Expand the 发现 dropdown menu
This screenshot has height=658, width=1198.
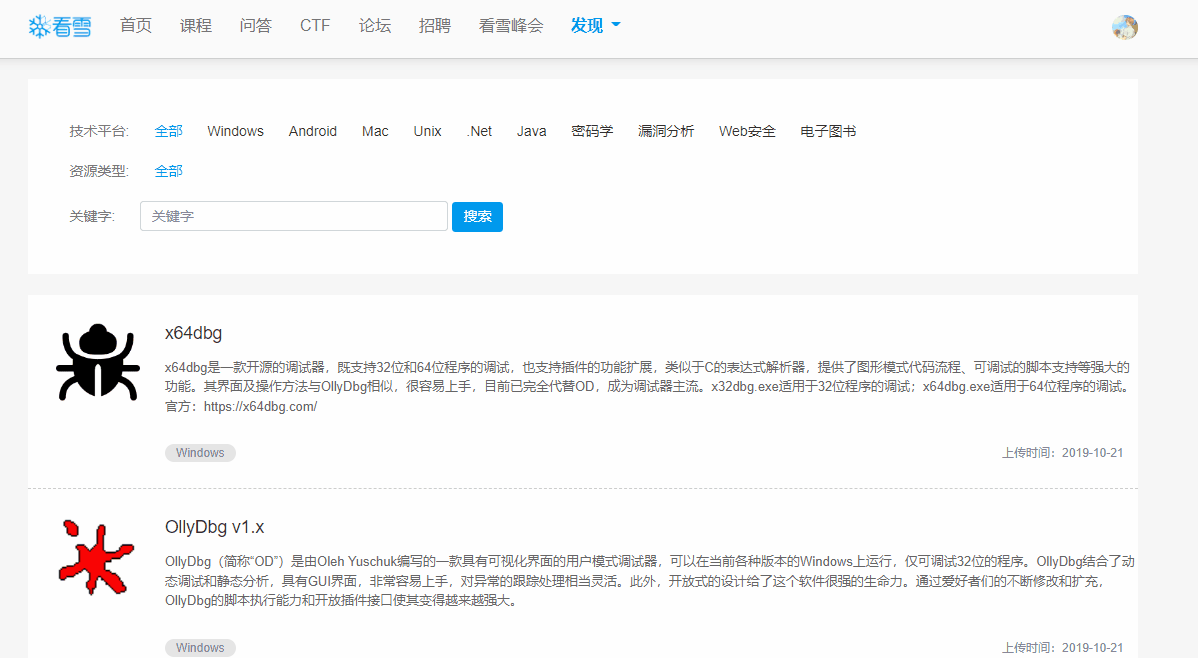[595, 25]
